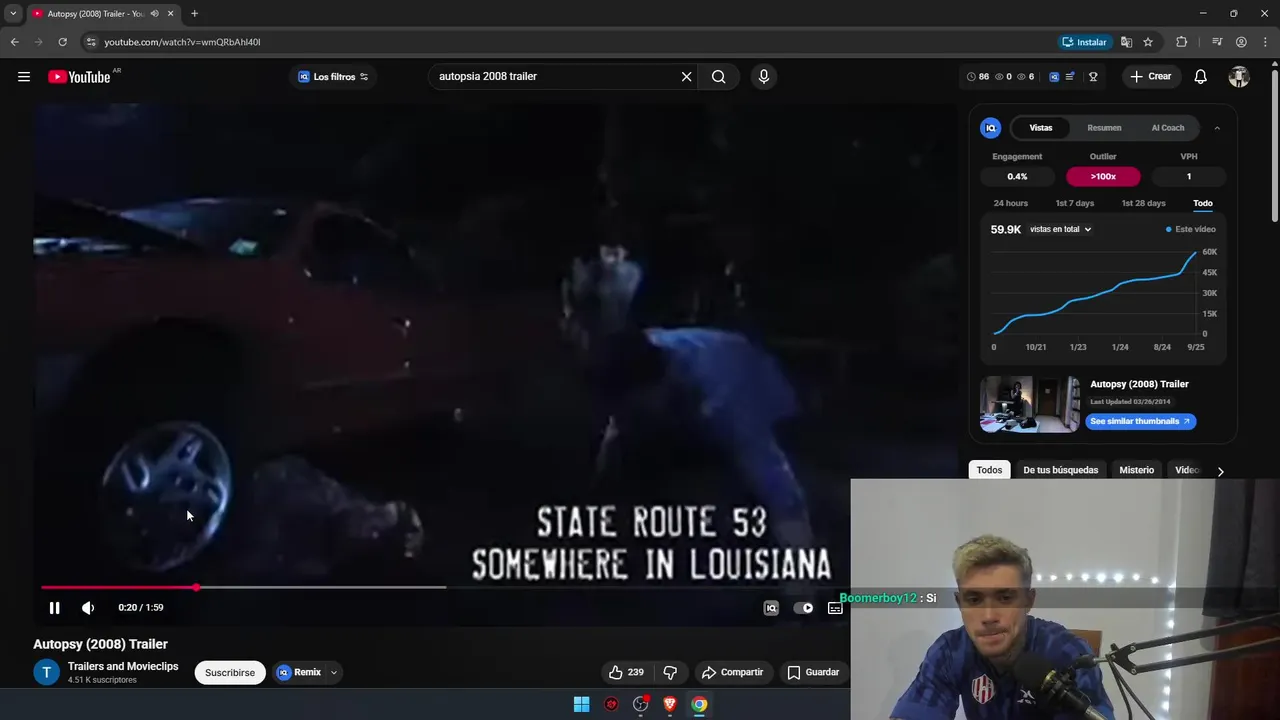Open tab search dropdown arrow
Screen dimensions: 1280x720
(13, 14)
